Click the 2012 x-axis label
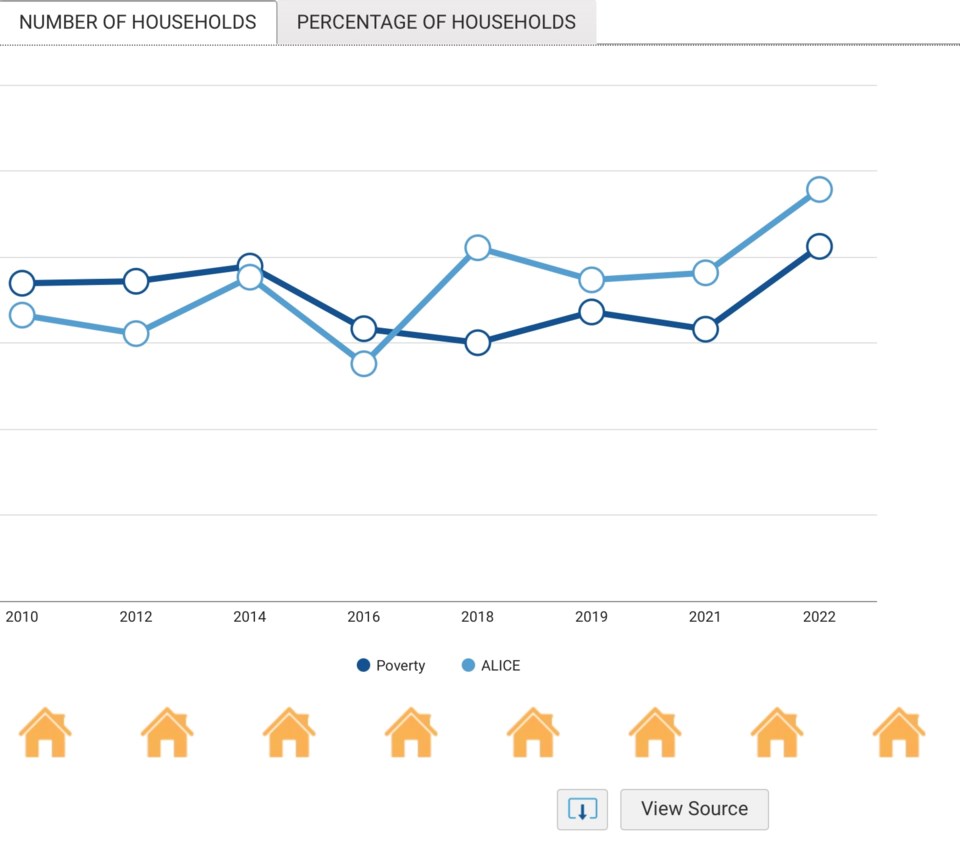960x867 pixels. 136,617
